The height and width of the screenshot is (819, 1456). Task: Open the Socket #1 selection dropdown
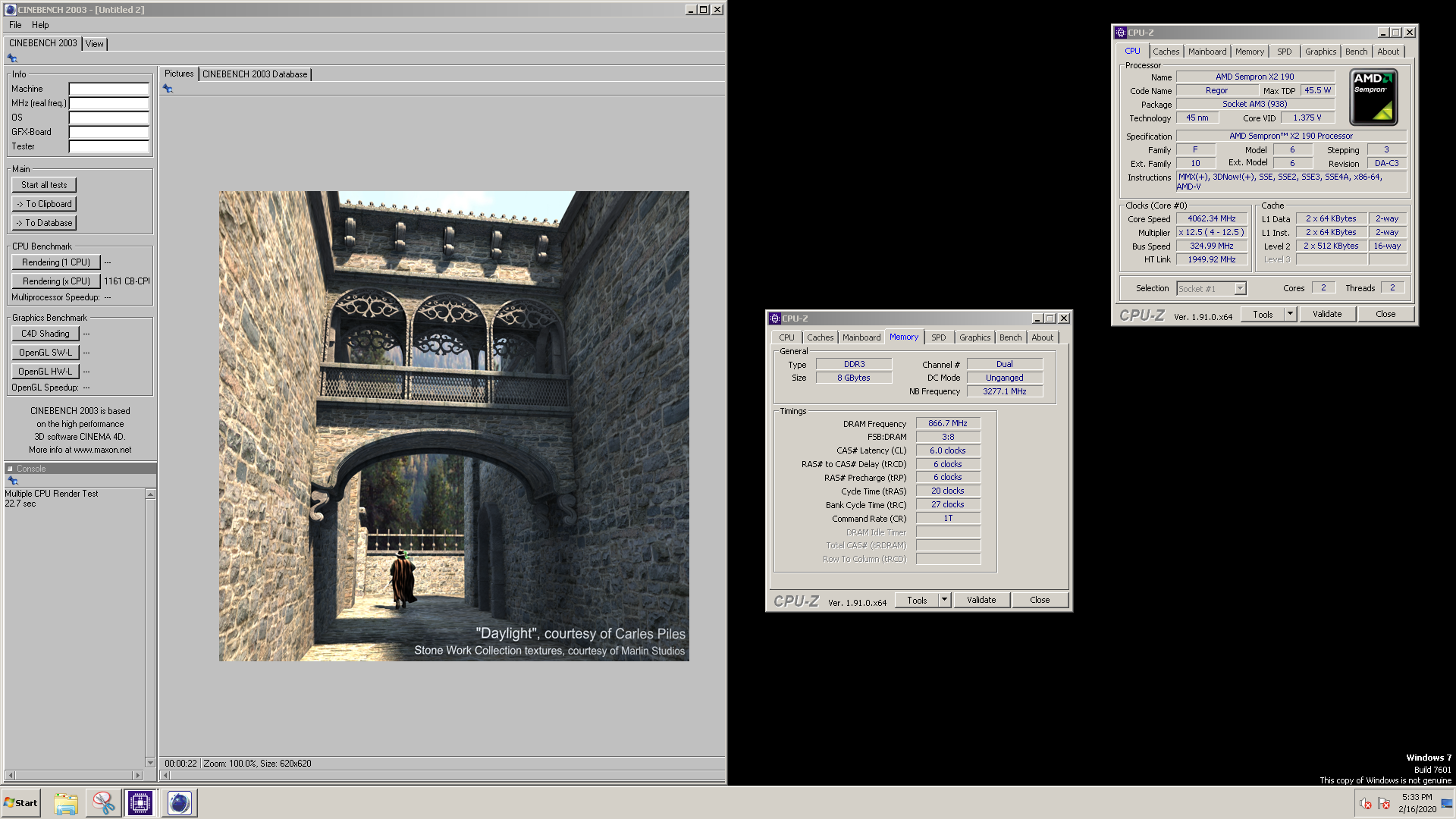tap(1240, 289)
